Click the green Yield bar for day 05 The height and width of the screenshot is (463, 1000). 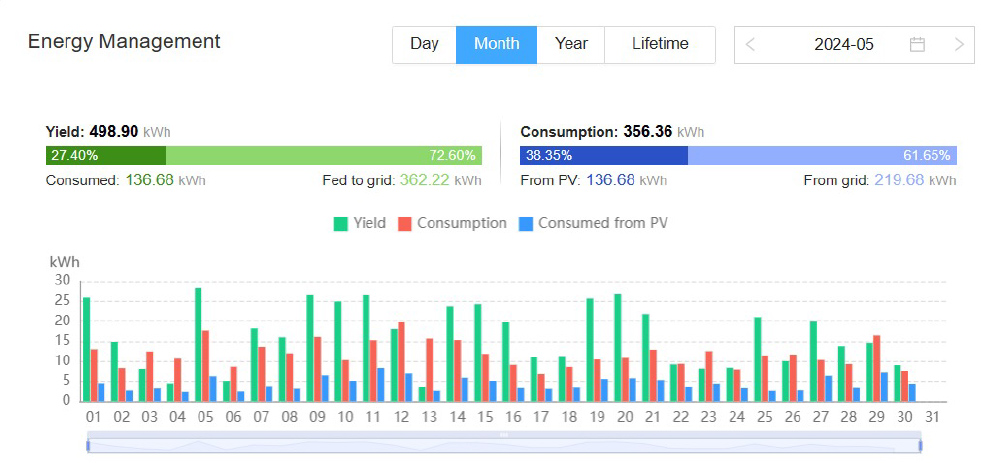pyautogui.click(x=198, y=345)
